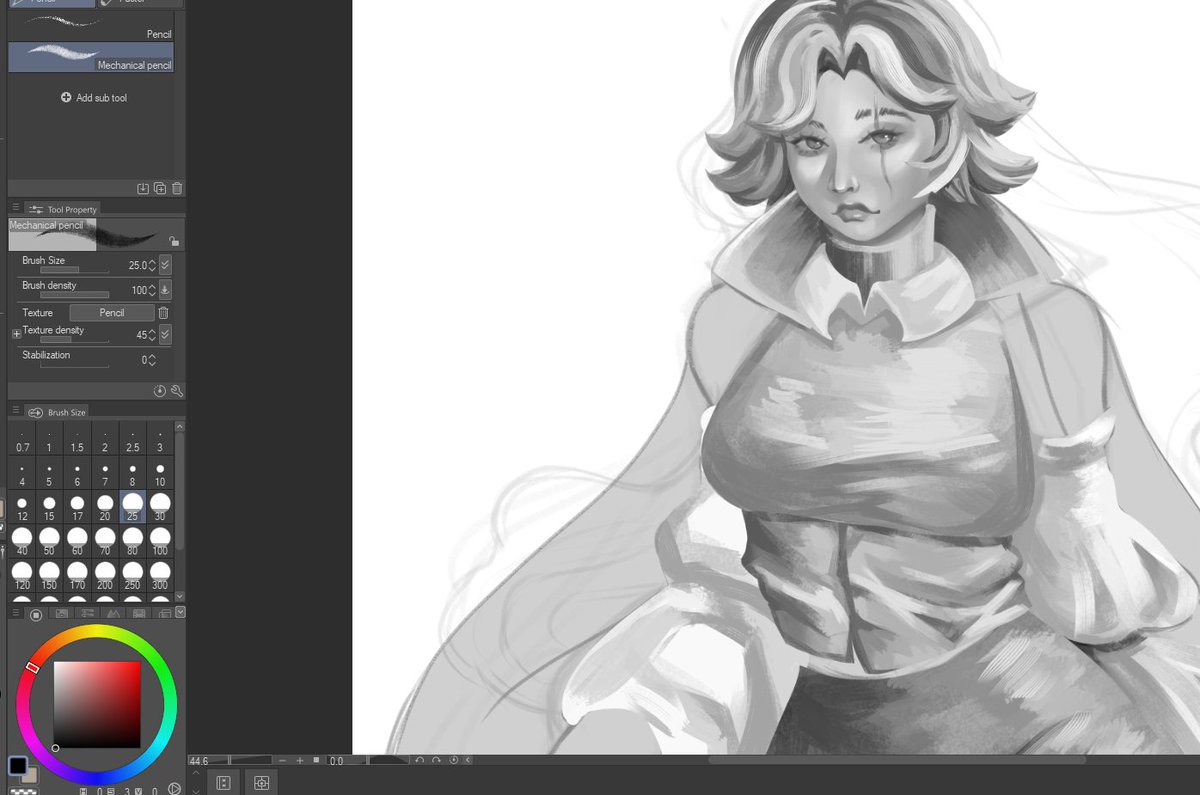Step Stabilization value 0
Viewport: 1200px width, 795px height.
[x=152, y=360]
